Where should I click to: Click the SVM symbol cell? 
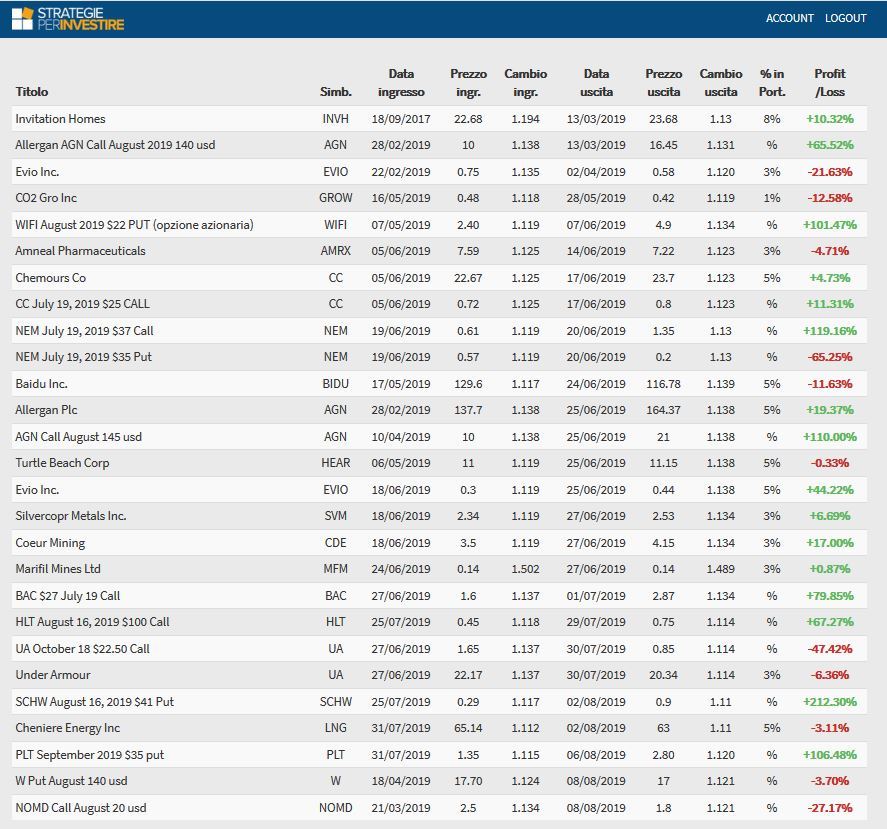click(x=335, y=516)
